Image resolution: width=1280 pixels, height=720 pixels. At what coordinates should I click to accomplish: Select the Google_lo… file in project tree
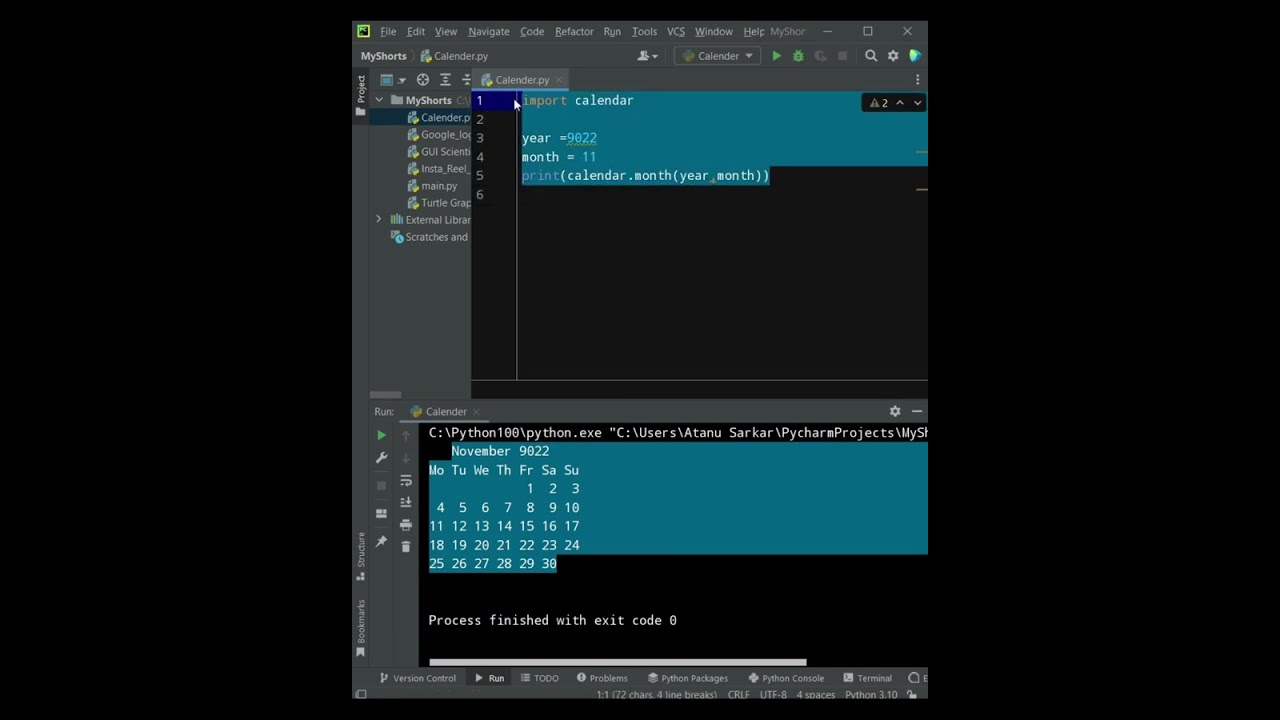(x=438, y=135)
